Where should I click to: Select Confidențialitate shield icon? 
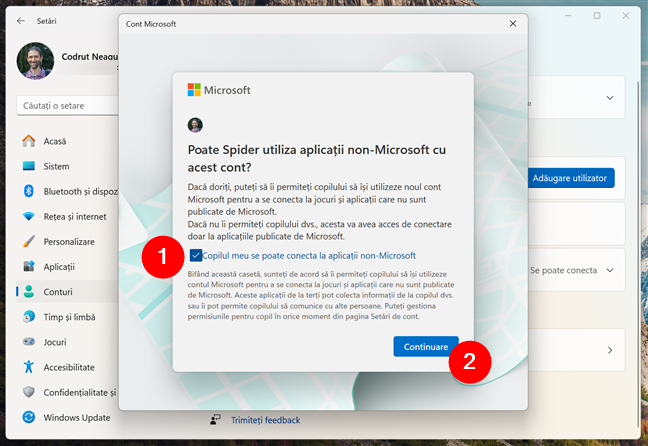click(x=29, y=392)
